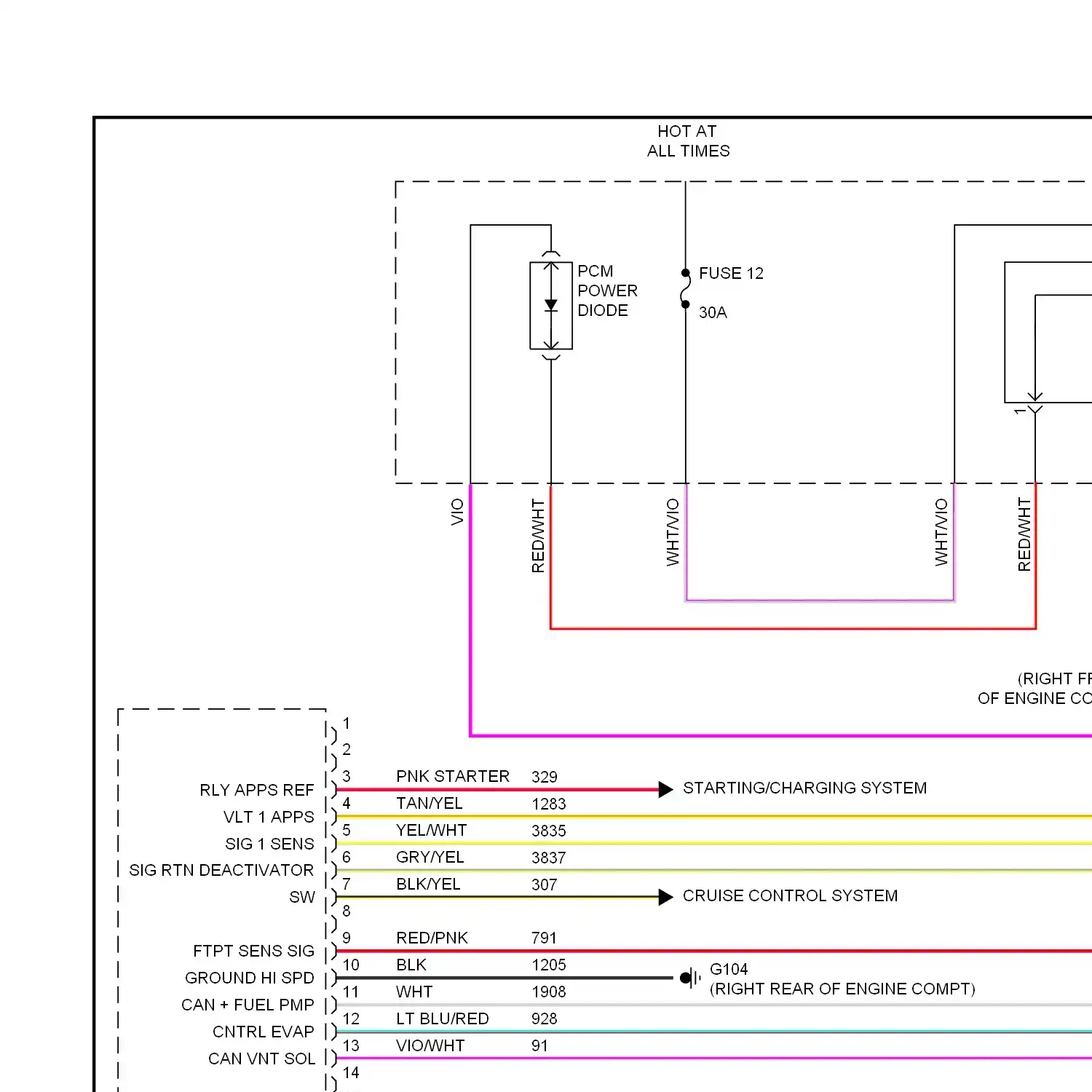Image resolution: width=1092 pixels, height=1092 pixels.
Task: Click the STARTING/CHARGING SYSTEM label
Action: tap(804, 788)
